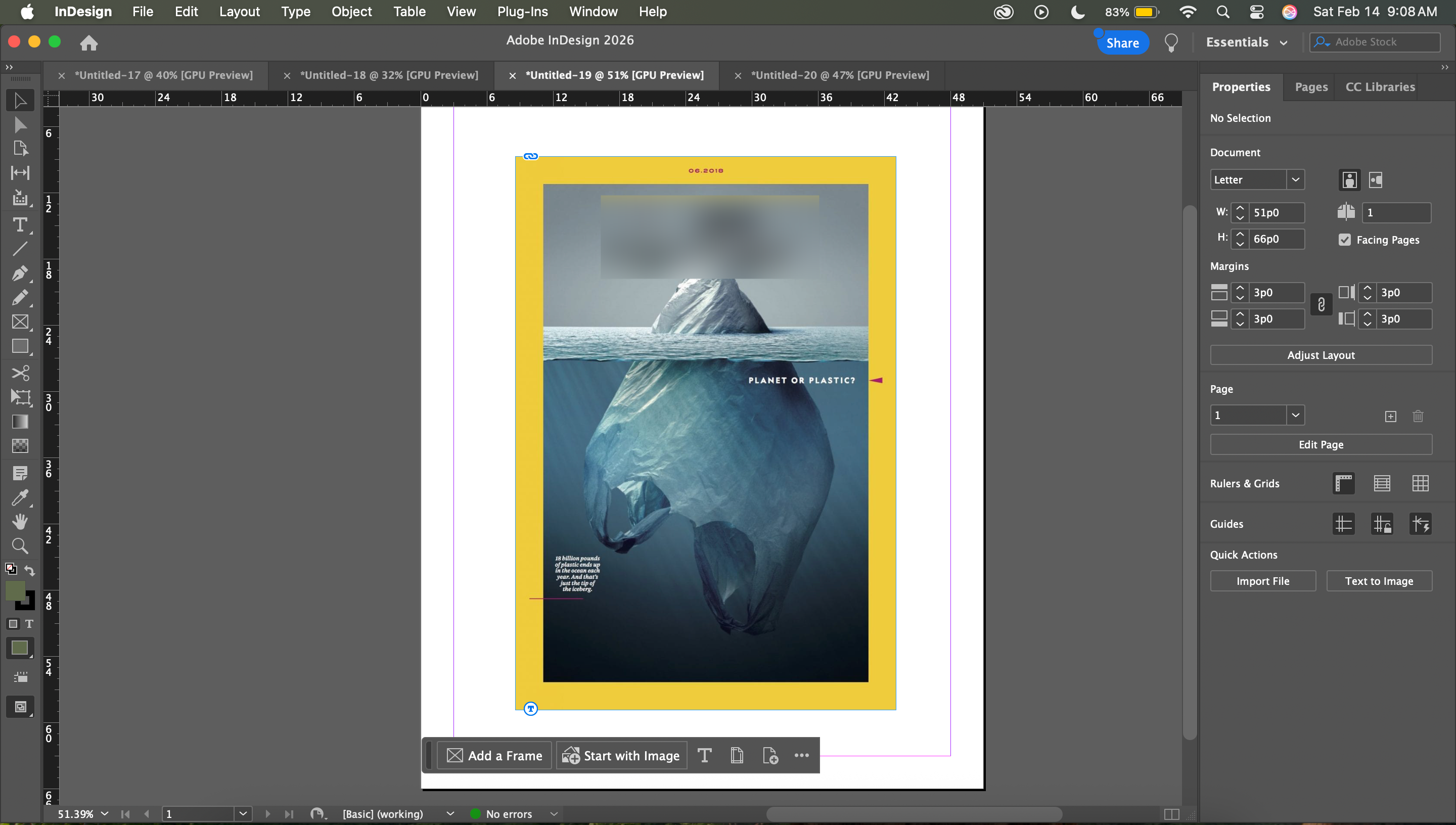The image size is (1456, 825).
Task: Open the Letter page size dropdown
Action: (1295, 179)
